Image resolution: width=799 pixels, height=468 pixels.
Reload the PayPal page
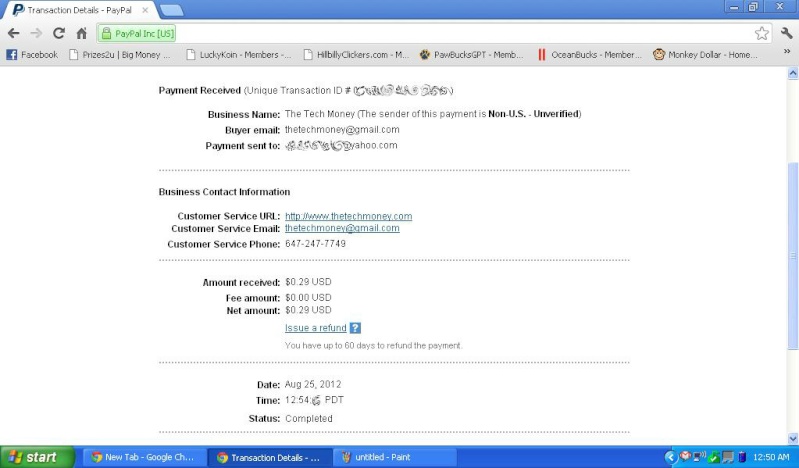(59, 34)
